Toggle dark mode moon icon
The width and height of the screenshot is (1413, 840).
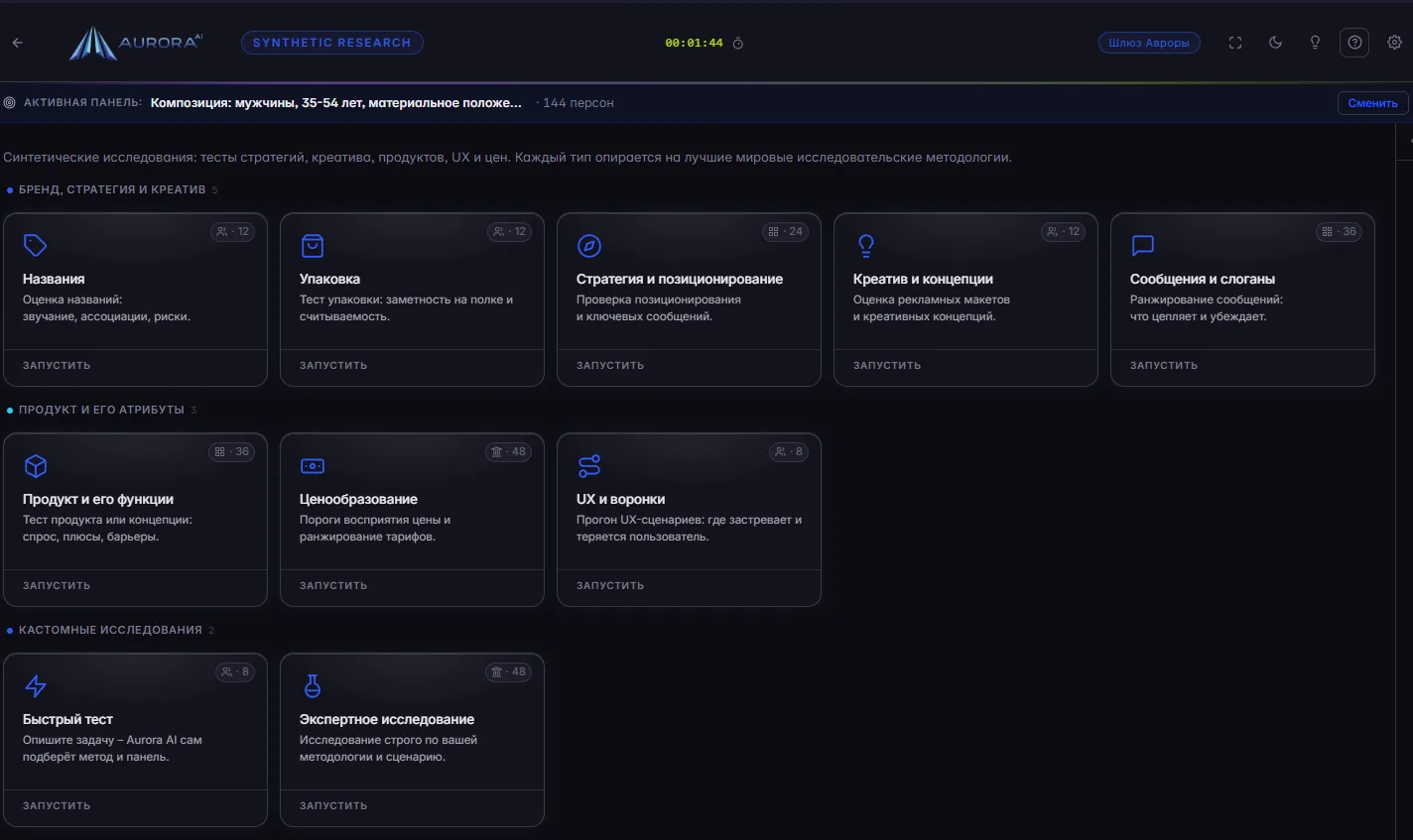[1275, 43]
